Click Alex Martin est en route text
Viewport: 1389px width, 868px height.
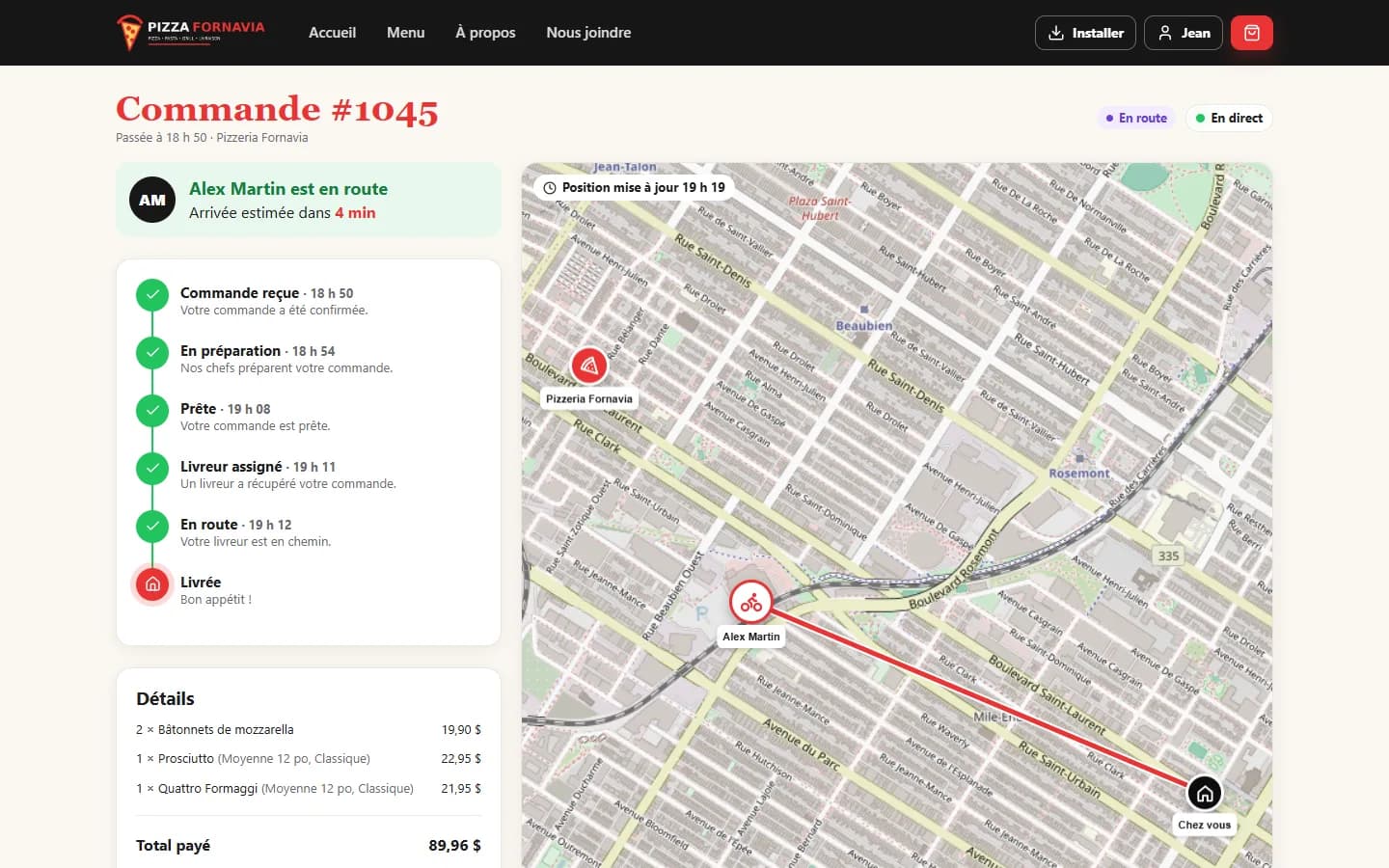288,189
